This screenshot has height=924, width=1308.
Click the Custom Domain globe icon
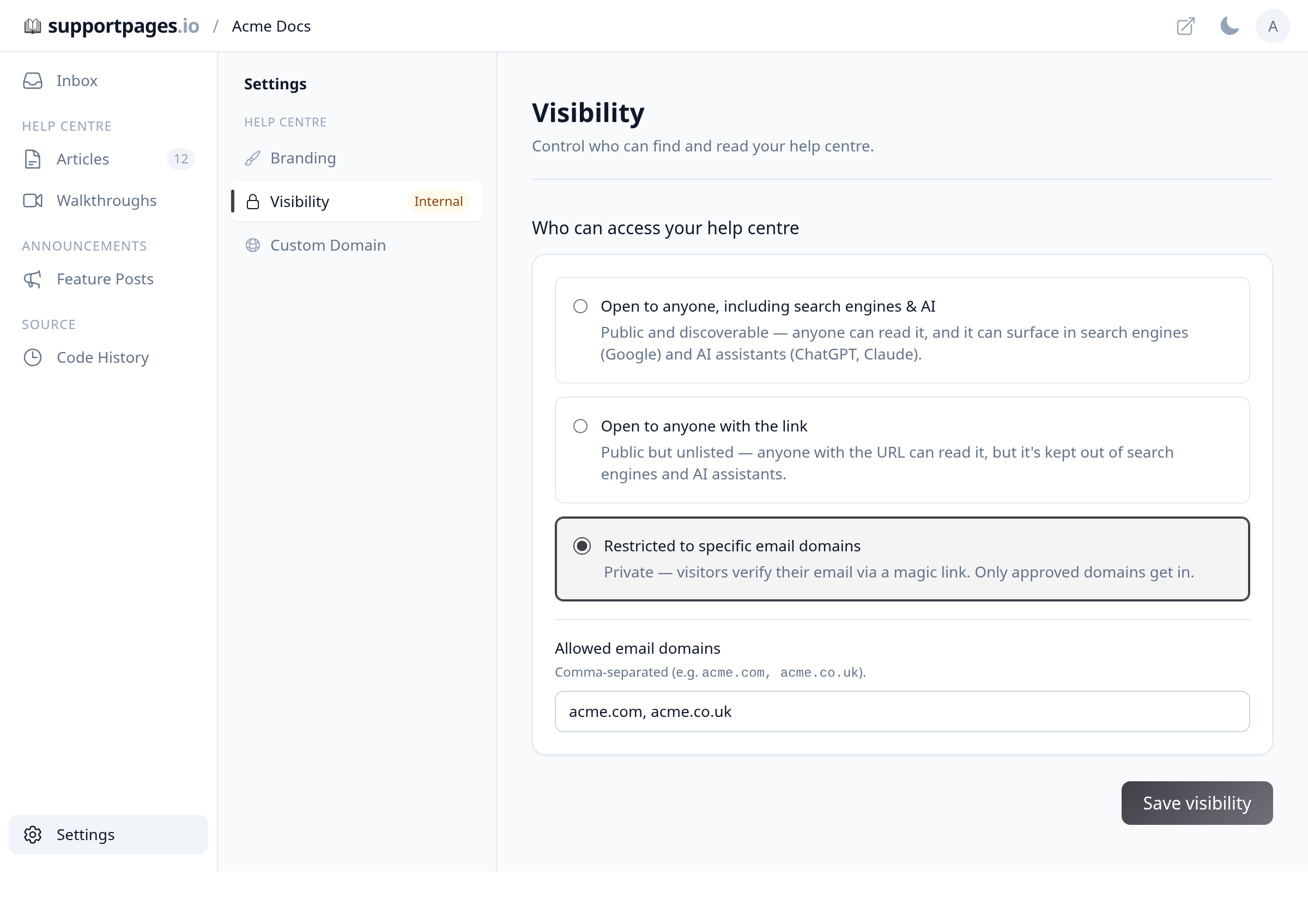(252, 245)
